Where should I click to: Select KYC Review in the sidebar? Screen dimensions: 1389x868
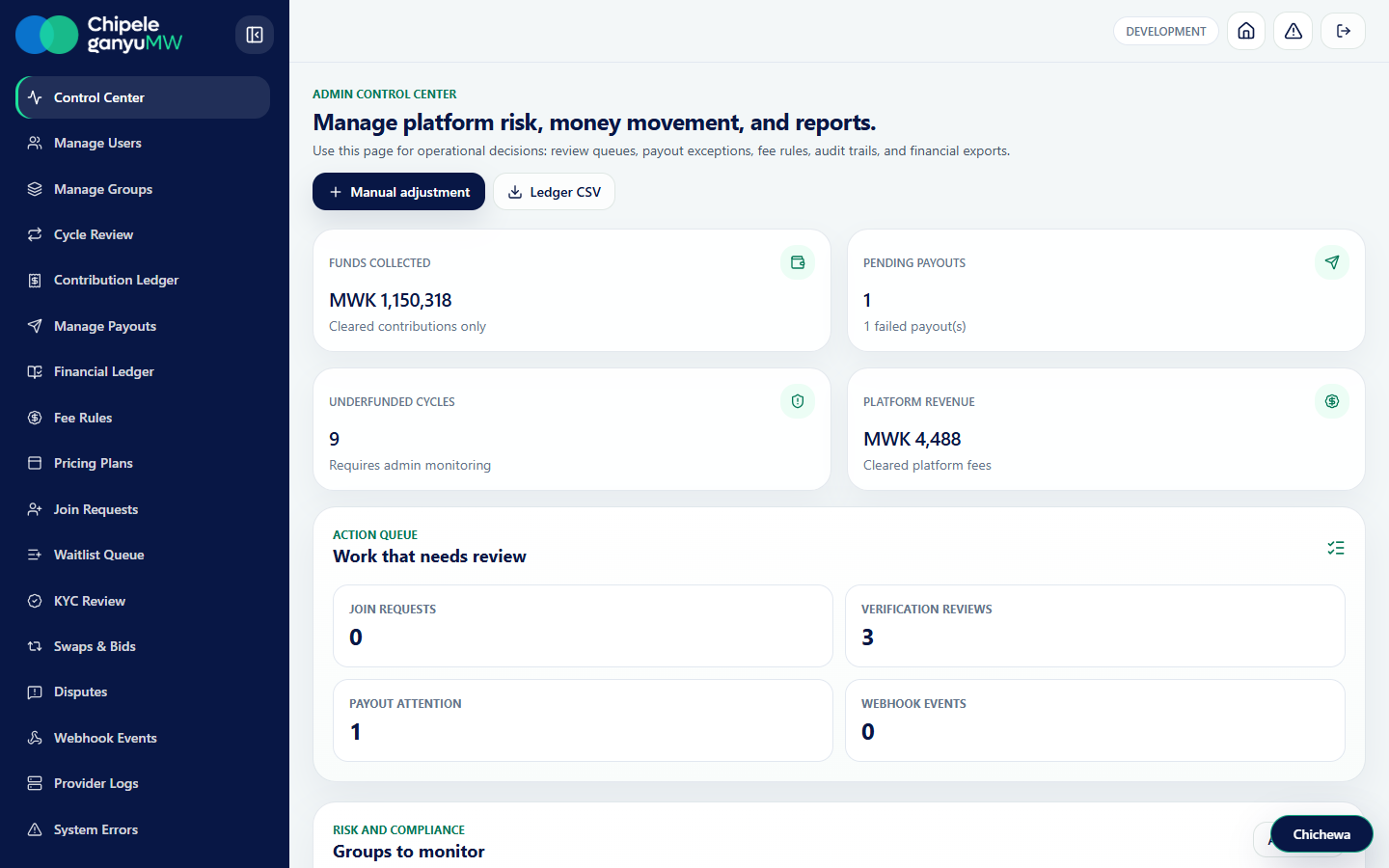tap(143, 601)
